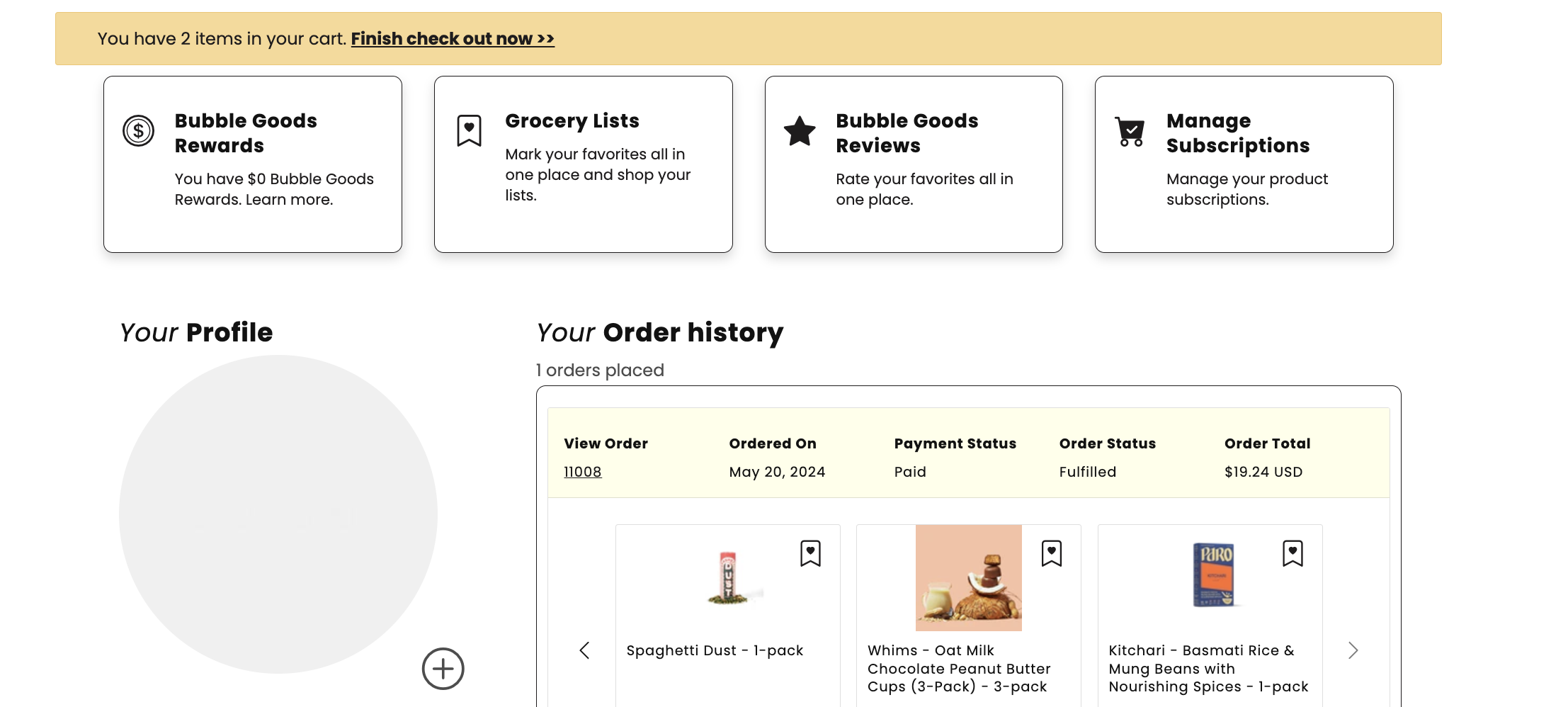Open the Whims chocolate cups product image
This screenshot has height=707, width=1568.
(x=969, y=578)
